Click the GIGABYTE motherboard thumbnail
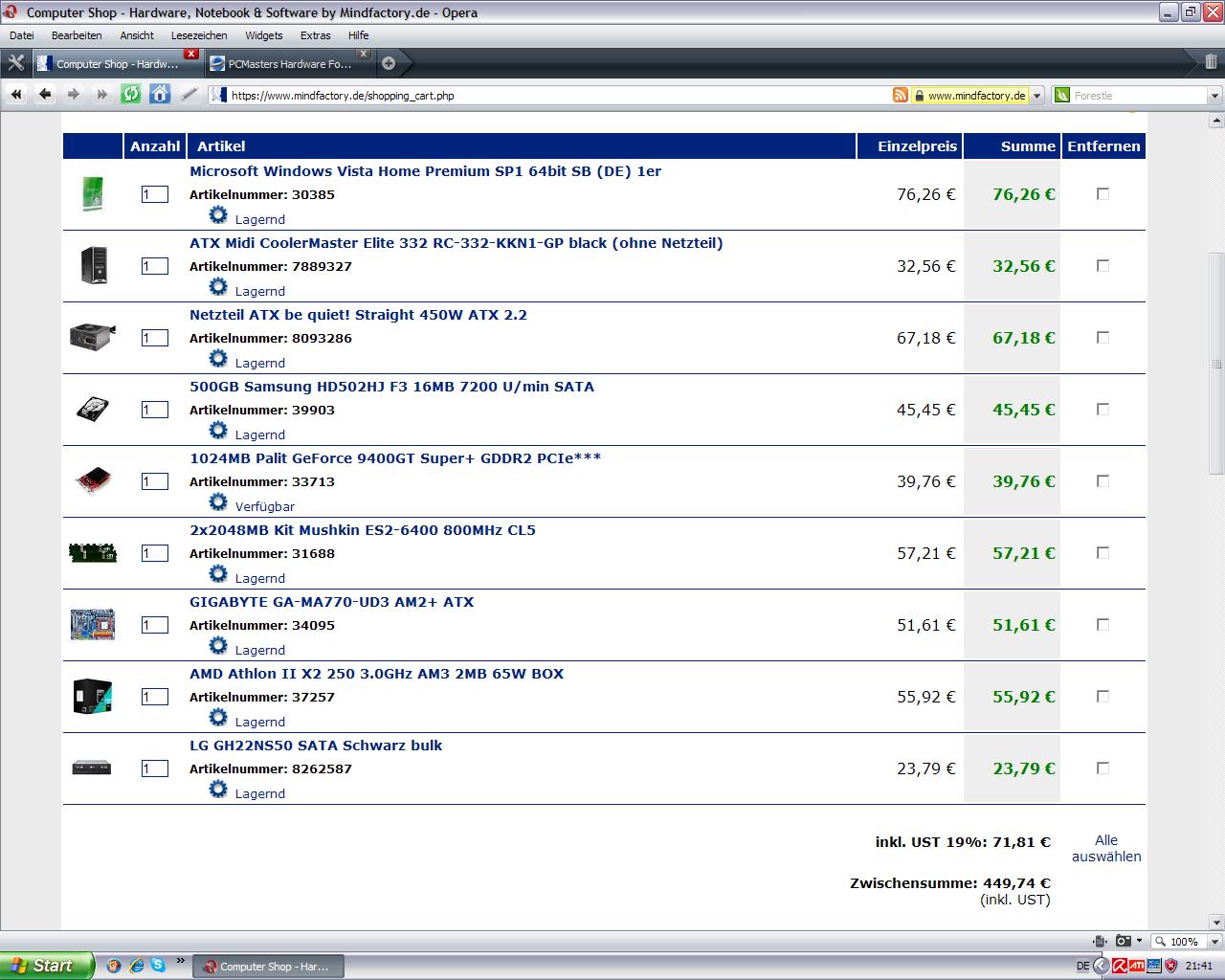 click(93, 624)
